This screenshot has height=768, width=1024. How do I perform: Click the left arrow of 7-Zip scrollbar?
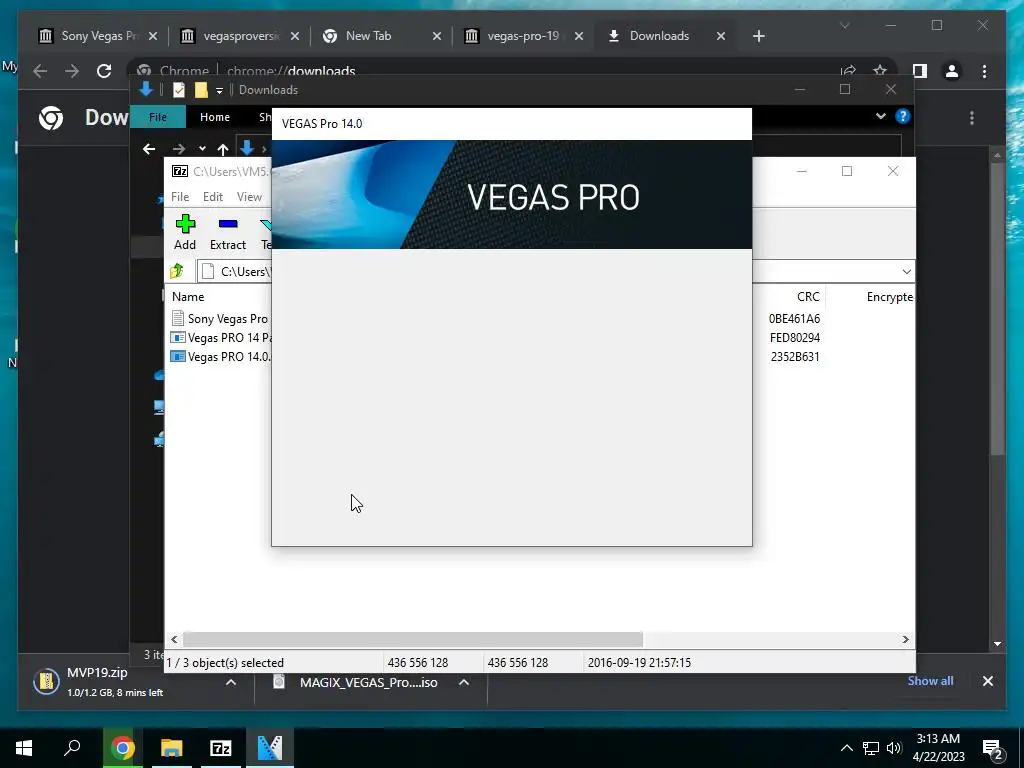click(174, 639)
